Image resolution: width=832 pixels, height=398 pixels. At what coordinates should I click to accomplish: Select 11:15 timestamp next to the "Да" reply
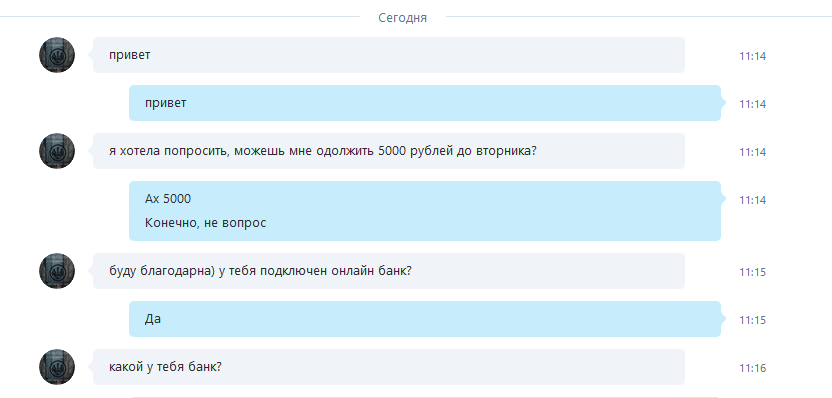coord(752,320)
